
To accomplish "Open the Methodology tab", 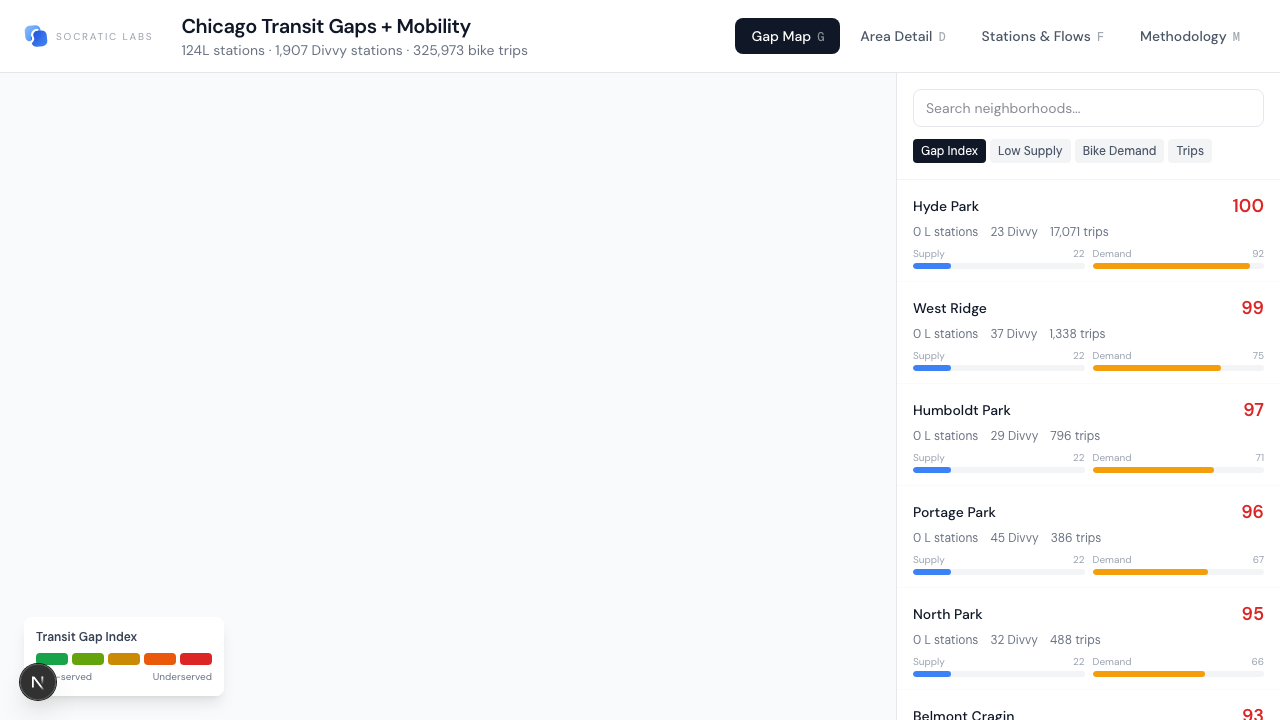I will (x=1189, y=36).
